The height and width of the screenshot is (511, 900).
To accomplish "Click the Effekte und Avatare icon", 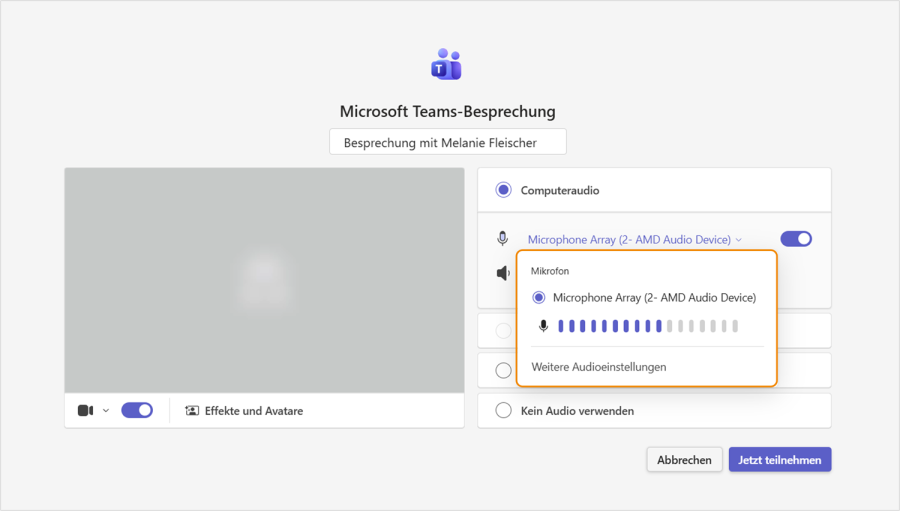I will tap(192, 411).
